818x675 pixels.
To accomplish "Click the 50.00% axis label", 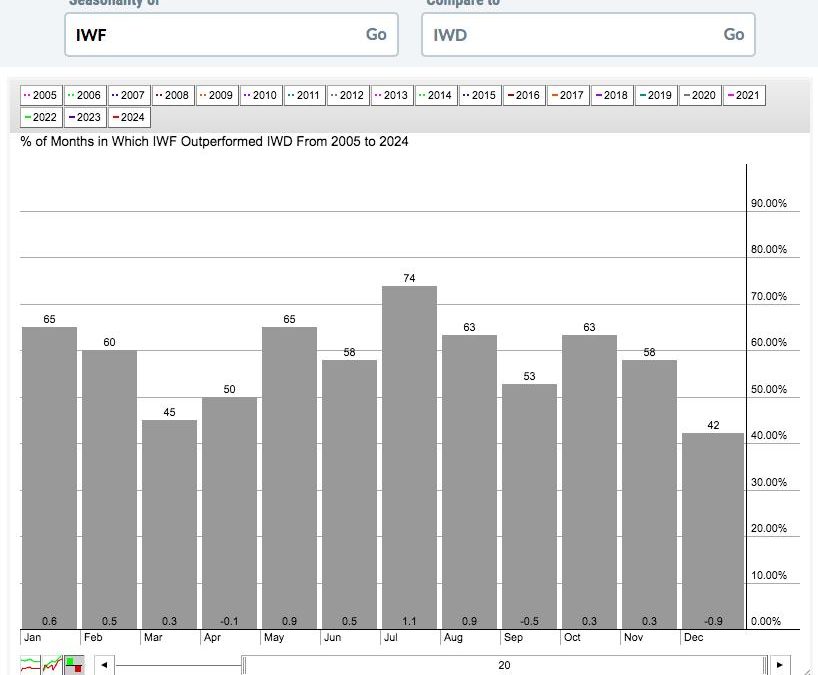I will click(x=768, y=389).
